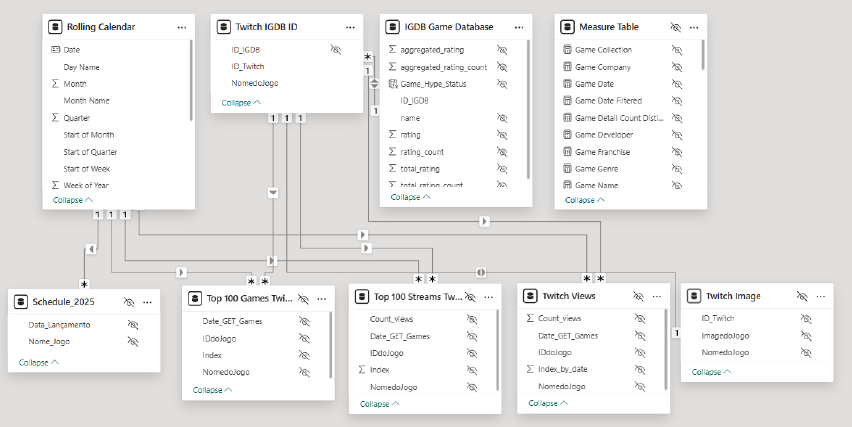Click the calendar icon beside the Date field
852x427 pixels.
55,49
